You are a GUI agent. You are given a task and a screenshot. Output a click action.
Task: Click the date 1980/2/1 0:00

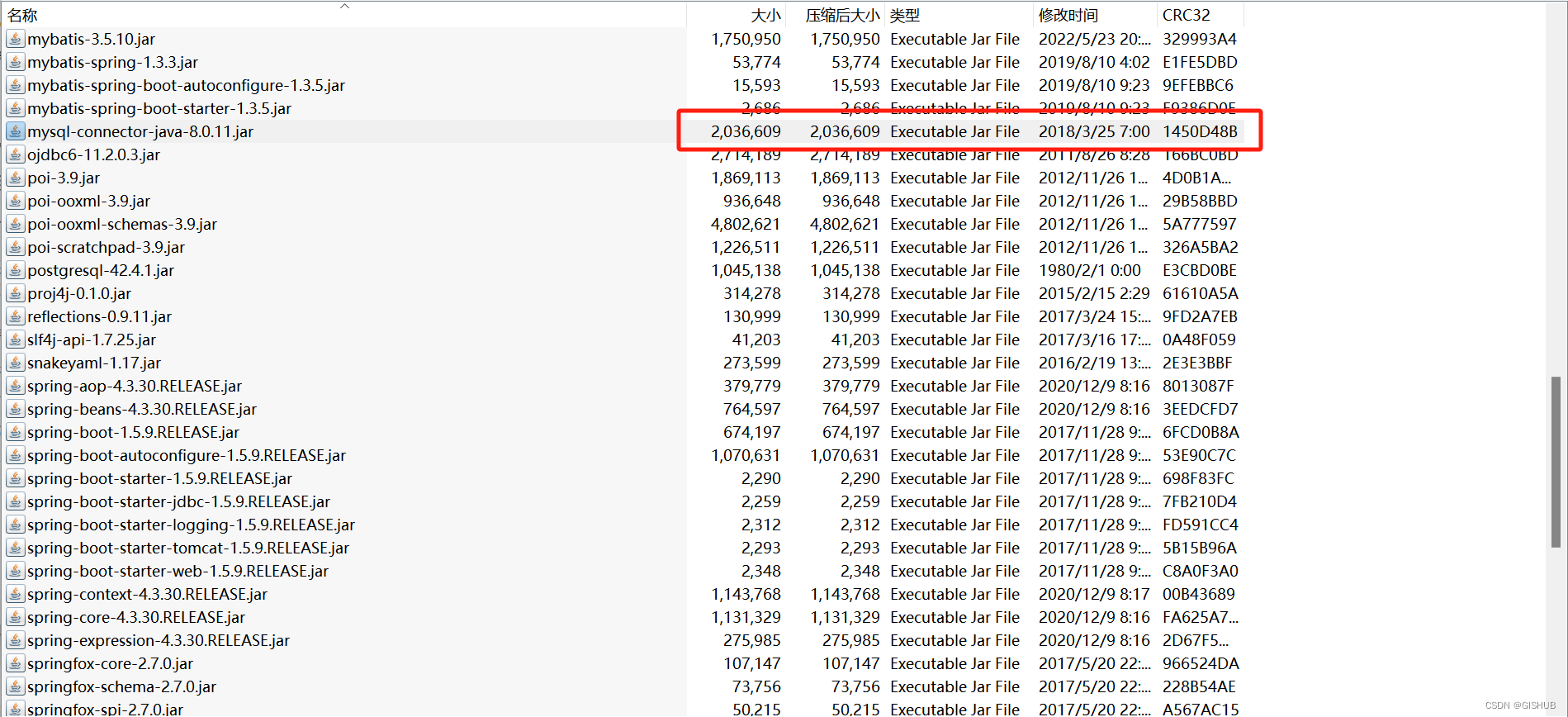click(1090, 270)
